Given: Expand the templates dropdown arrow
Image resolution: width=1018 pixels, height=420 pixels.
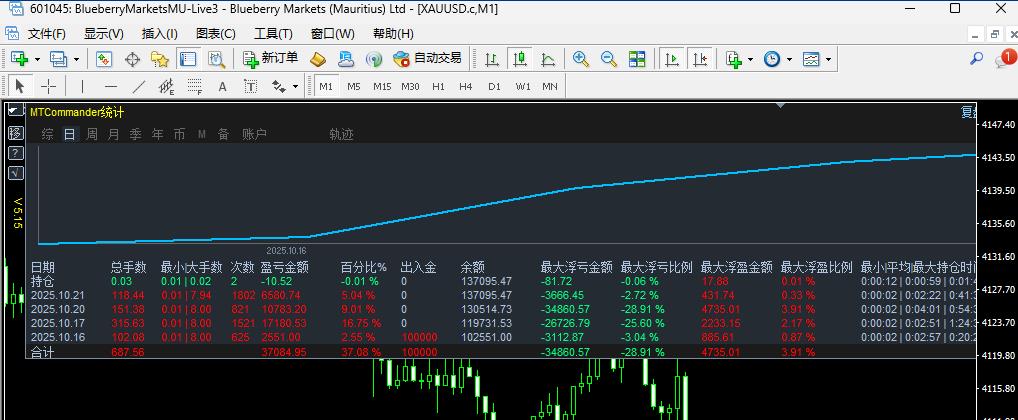Looking at the screenshot, I should click(x=828, y=60).
